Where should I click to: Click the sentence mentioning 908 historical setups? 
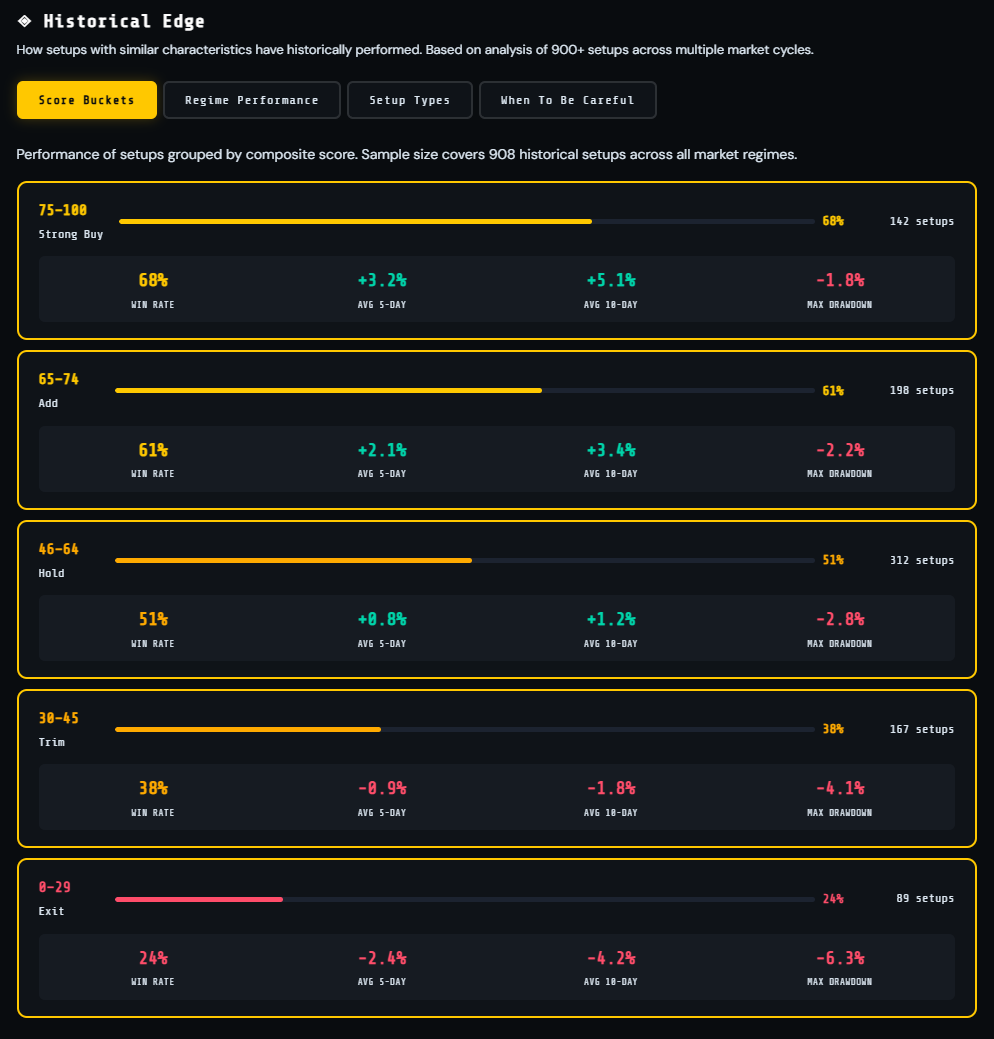click(406, 154)
